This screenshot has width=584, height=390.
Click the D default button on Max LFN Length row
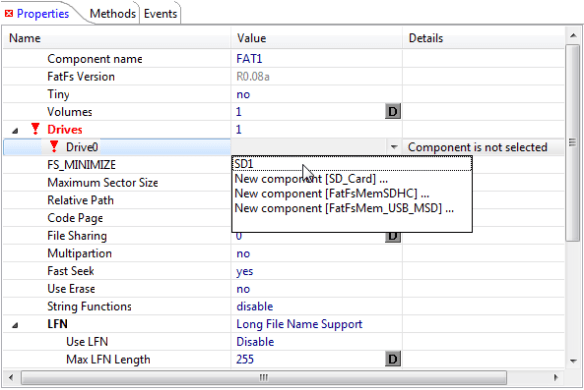[x=393, y=359]
